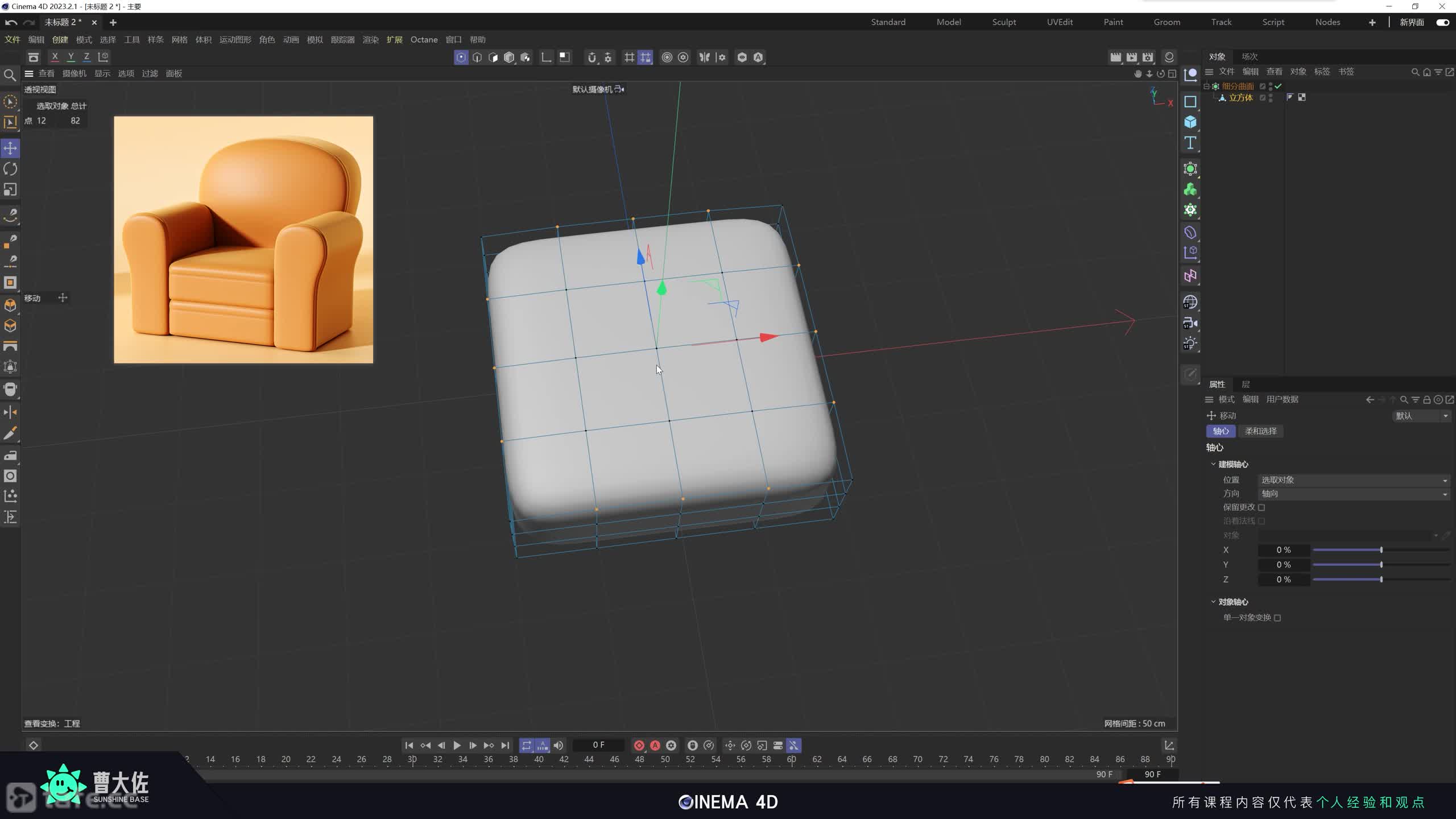
Task: Click the Play forward button
Action: (457, 745)
